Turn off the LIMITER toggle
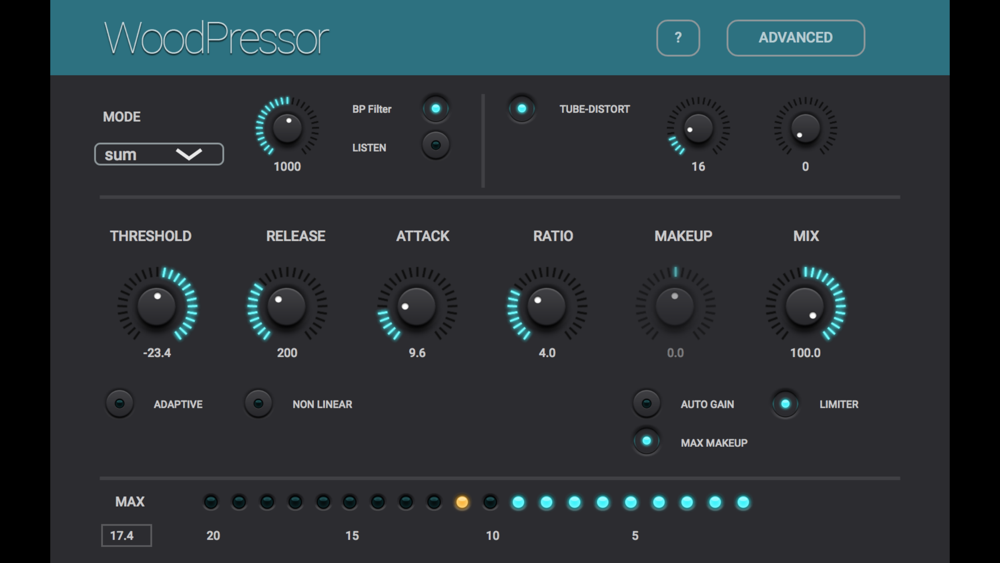 [785, 404]
